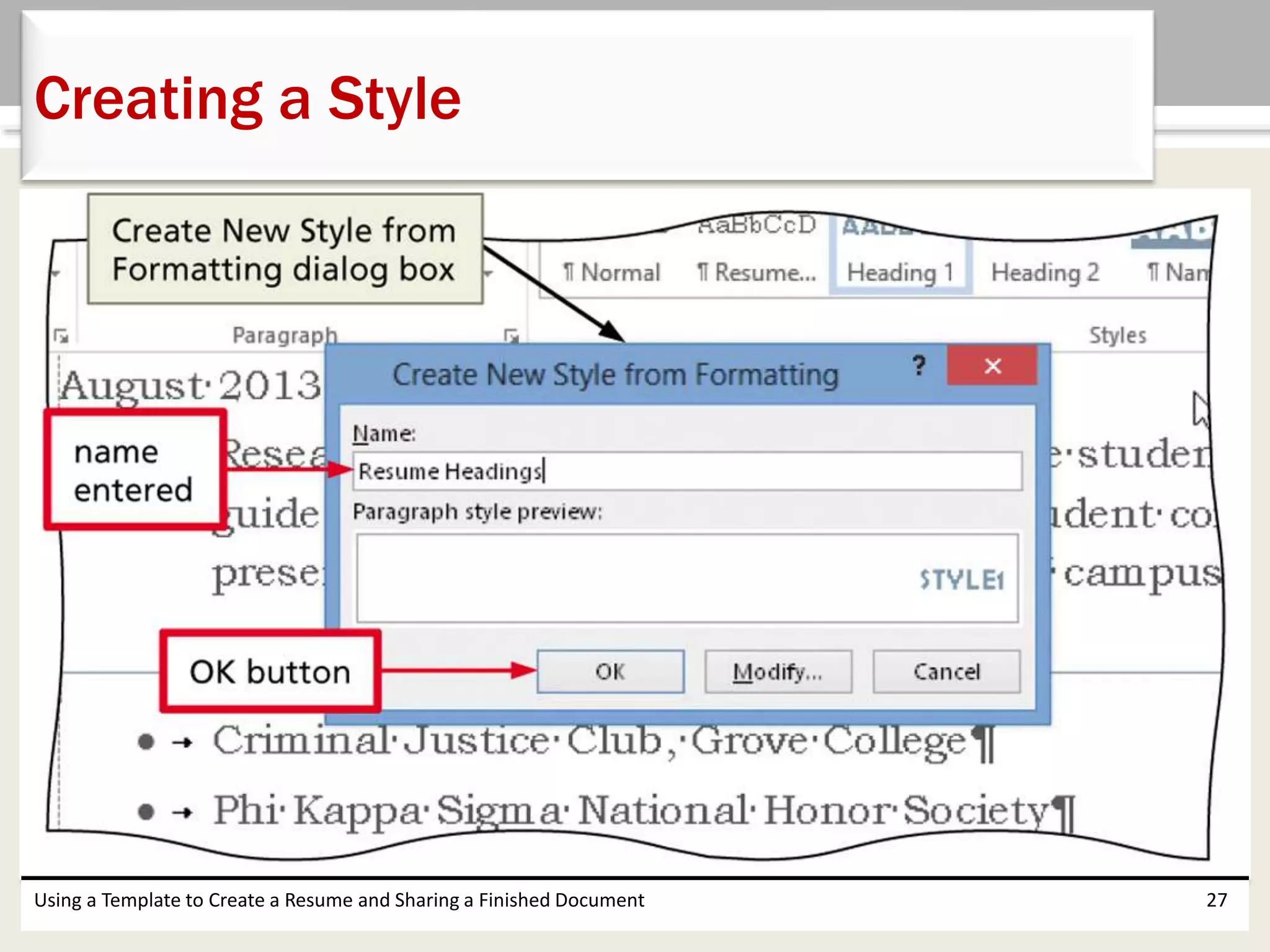
Task: Click the August 2013 text in the document
Action: point(191,386)
